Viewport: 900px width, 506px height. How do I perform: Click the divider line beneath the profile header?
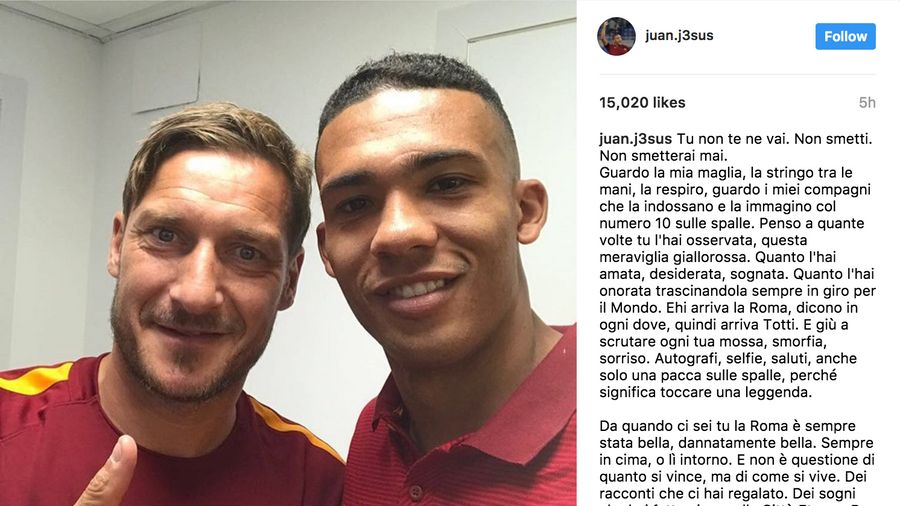pyautogui.click(x=737, y=75)
